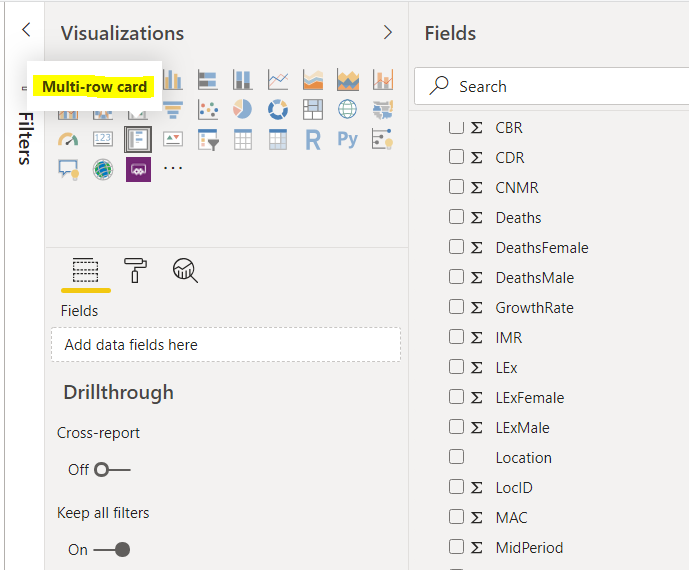
Task: Select the Treemap visualization
Action: (313, 109)
